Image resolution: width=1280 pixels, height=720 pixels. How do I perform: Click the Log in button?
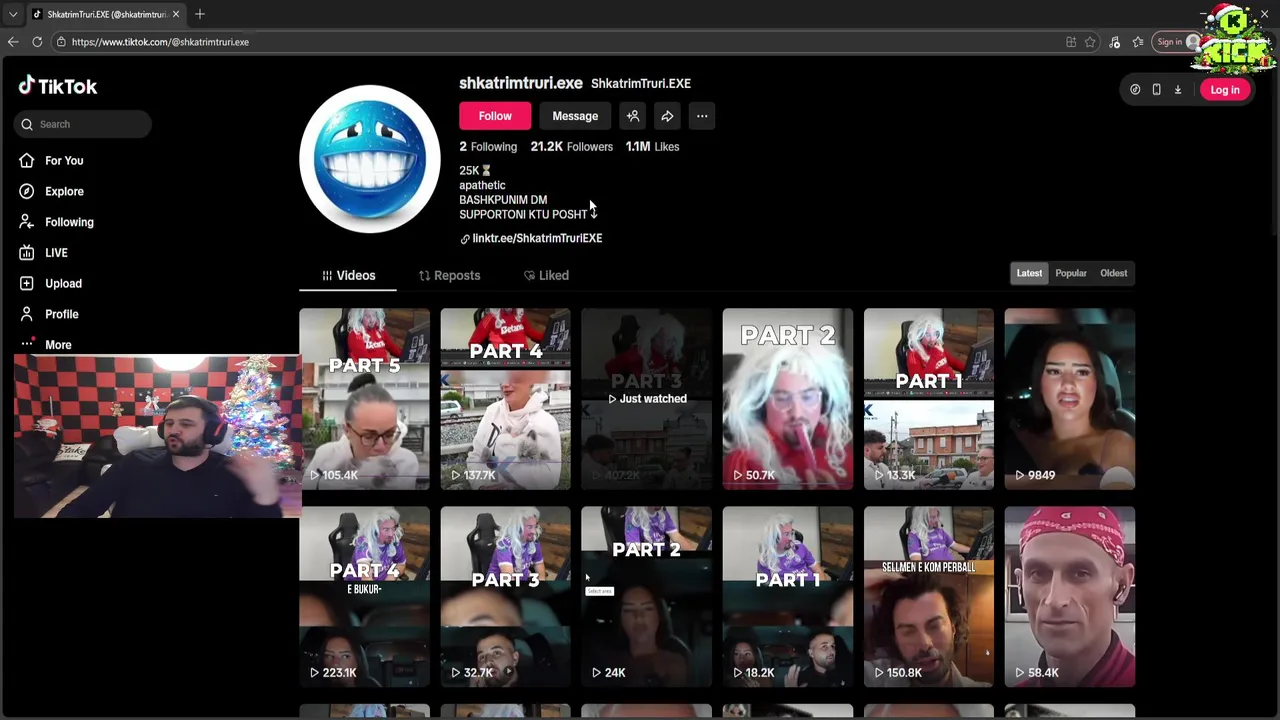pos(1225,90)
